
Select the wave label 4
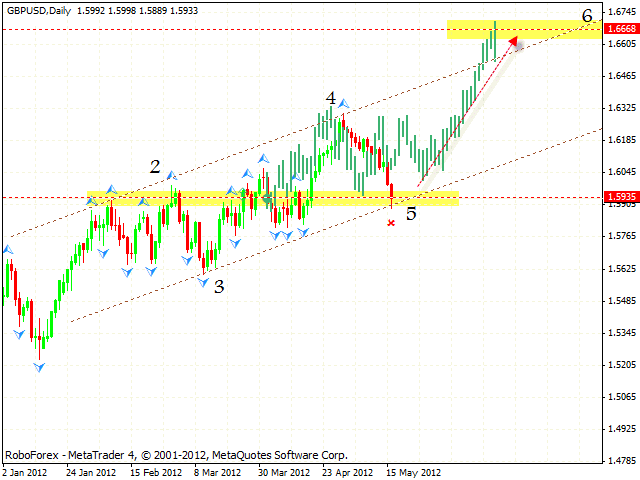click(330, 98)
